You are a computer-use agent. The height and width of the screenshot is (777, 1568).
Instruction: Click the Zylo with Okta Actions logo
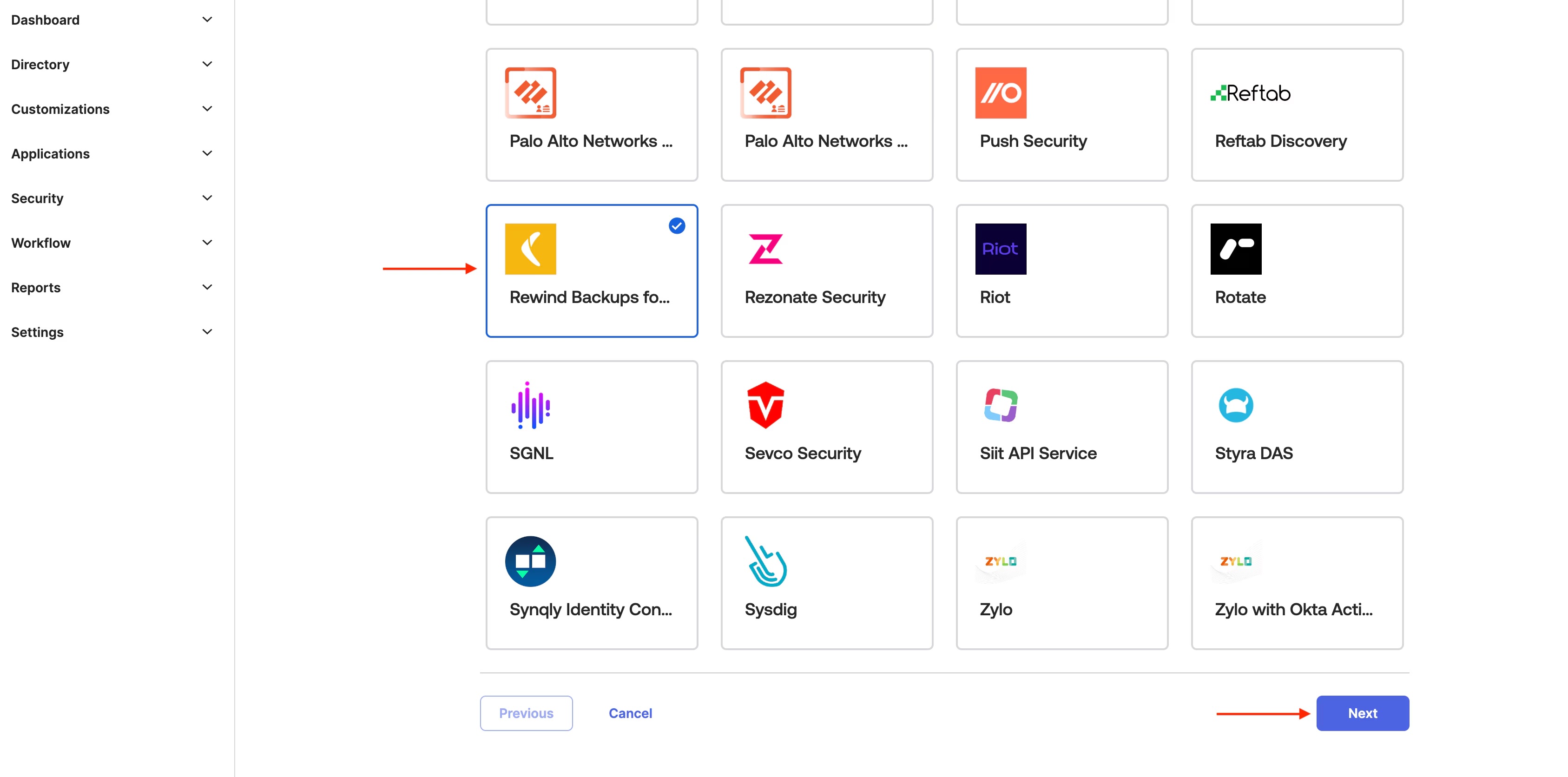(x=1236, y=561)
